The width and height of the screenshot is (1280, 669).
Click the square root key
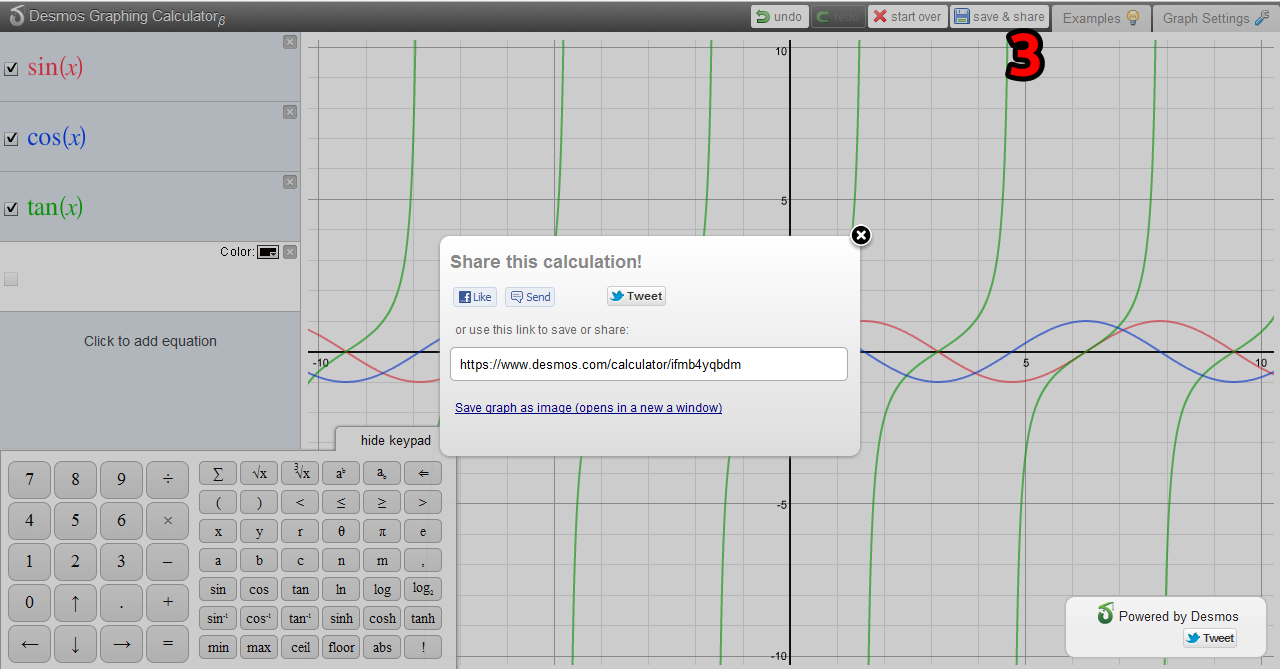point(259,473)
